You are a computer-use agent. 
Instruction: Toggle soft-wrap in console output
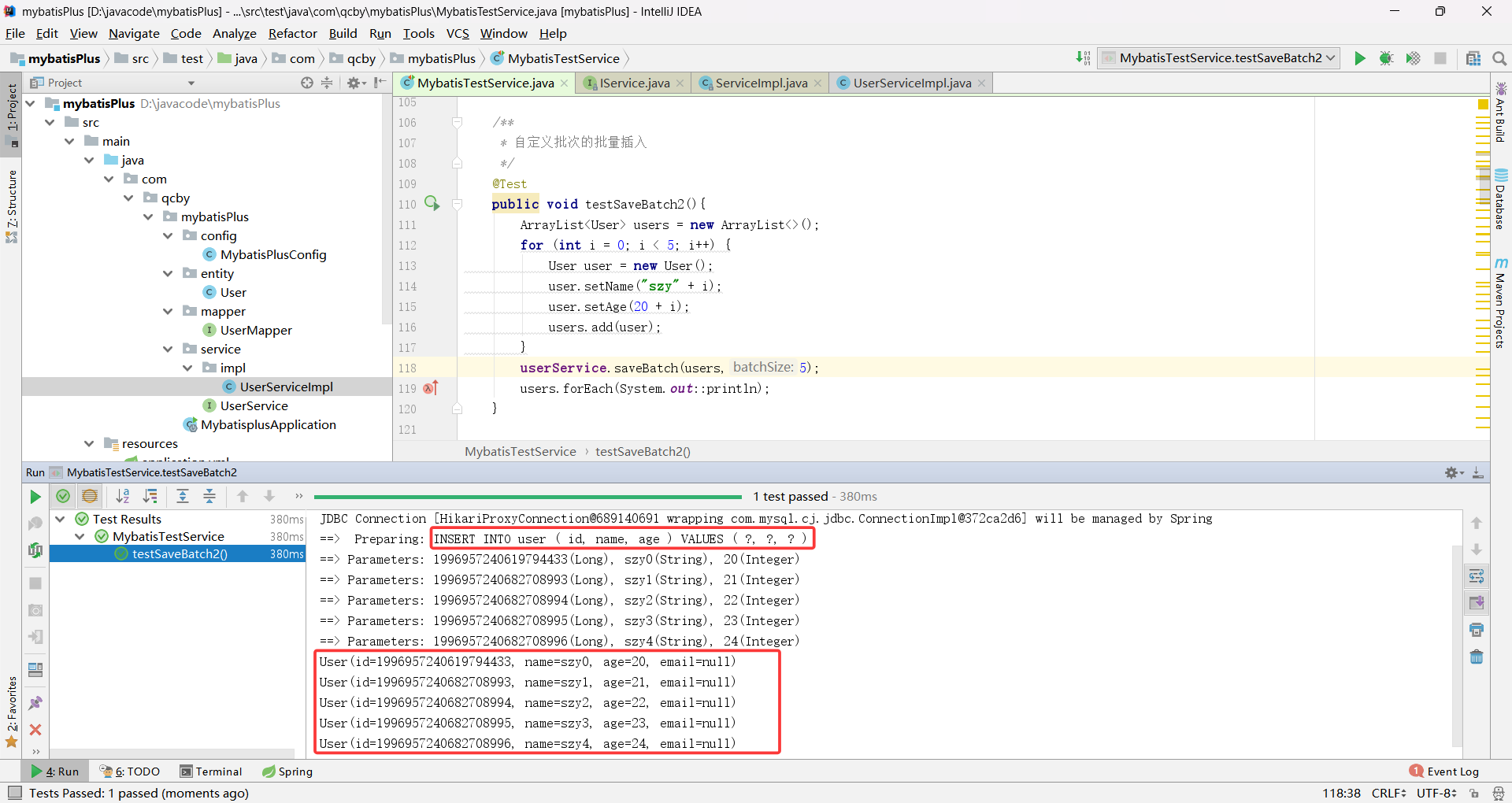click(1477, 576)
